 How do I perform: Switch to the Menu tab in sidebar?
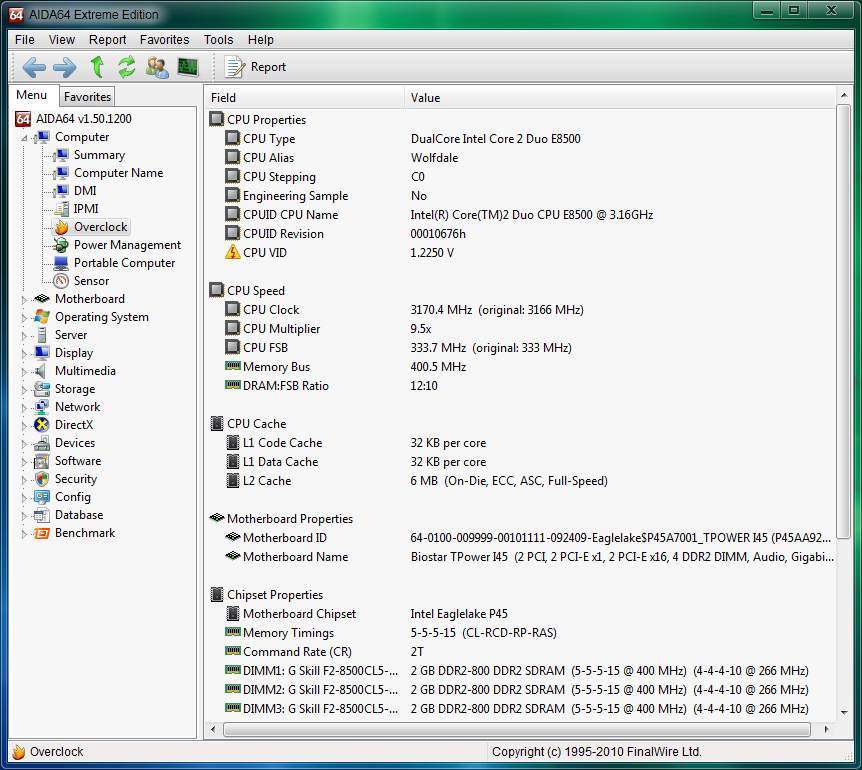(31, 95)
